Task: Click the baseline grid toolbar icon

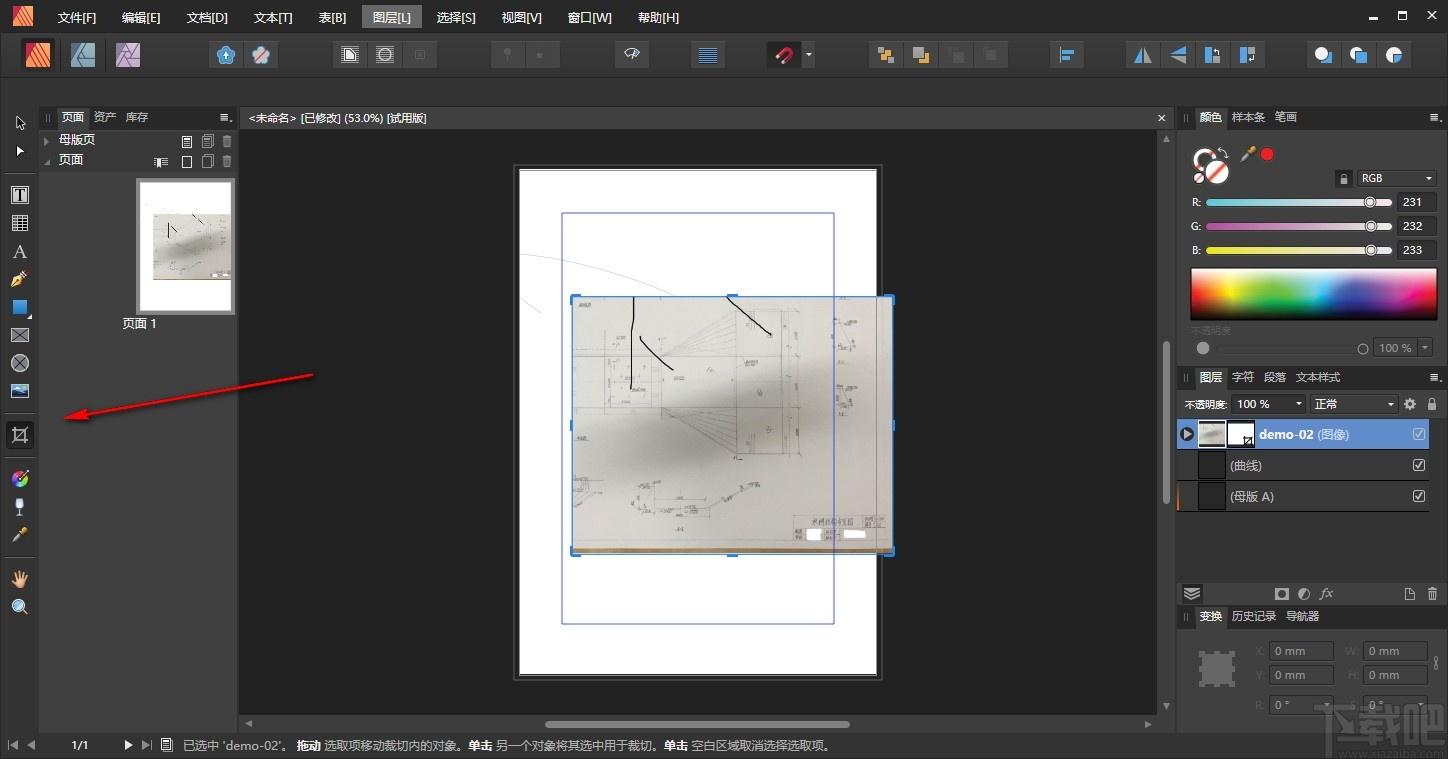Action: coord(708,55)
